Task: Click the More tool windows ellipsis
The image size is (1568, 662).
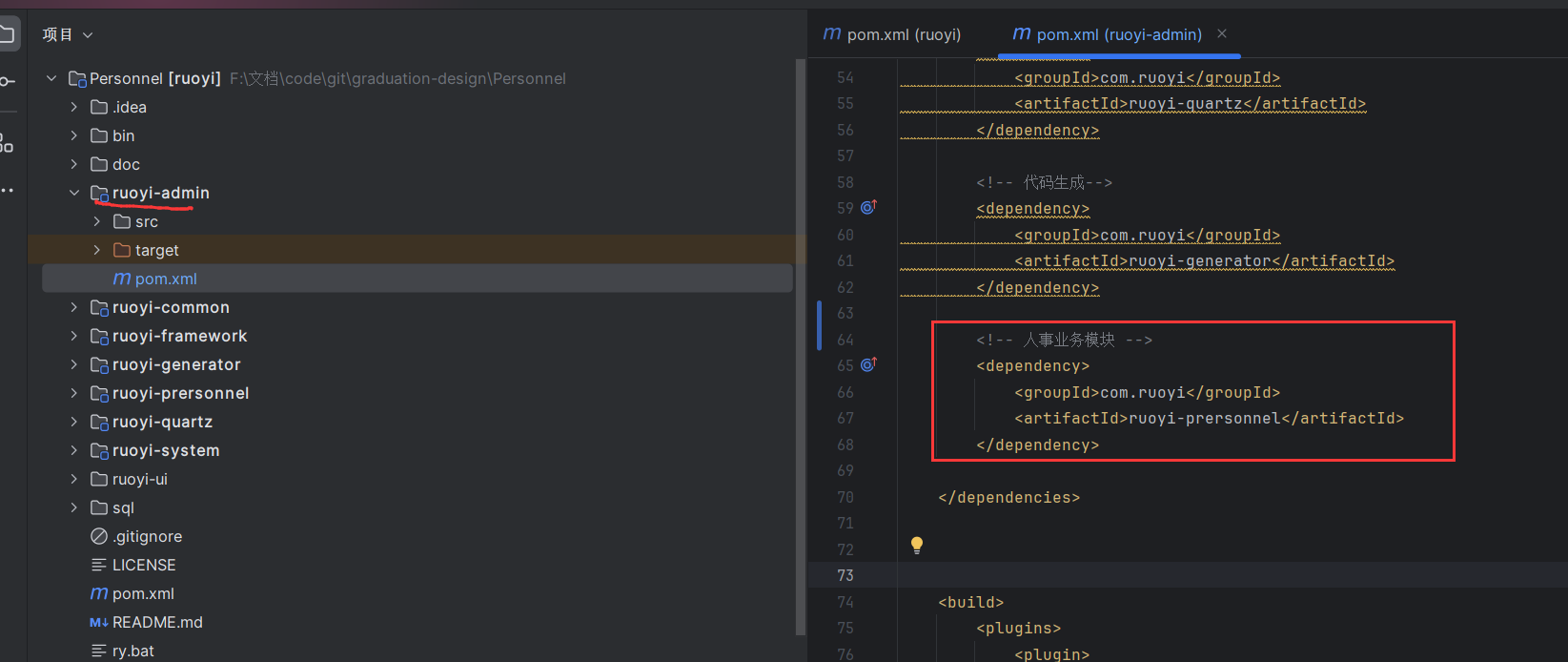Action: coord(7,191)
